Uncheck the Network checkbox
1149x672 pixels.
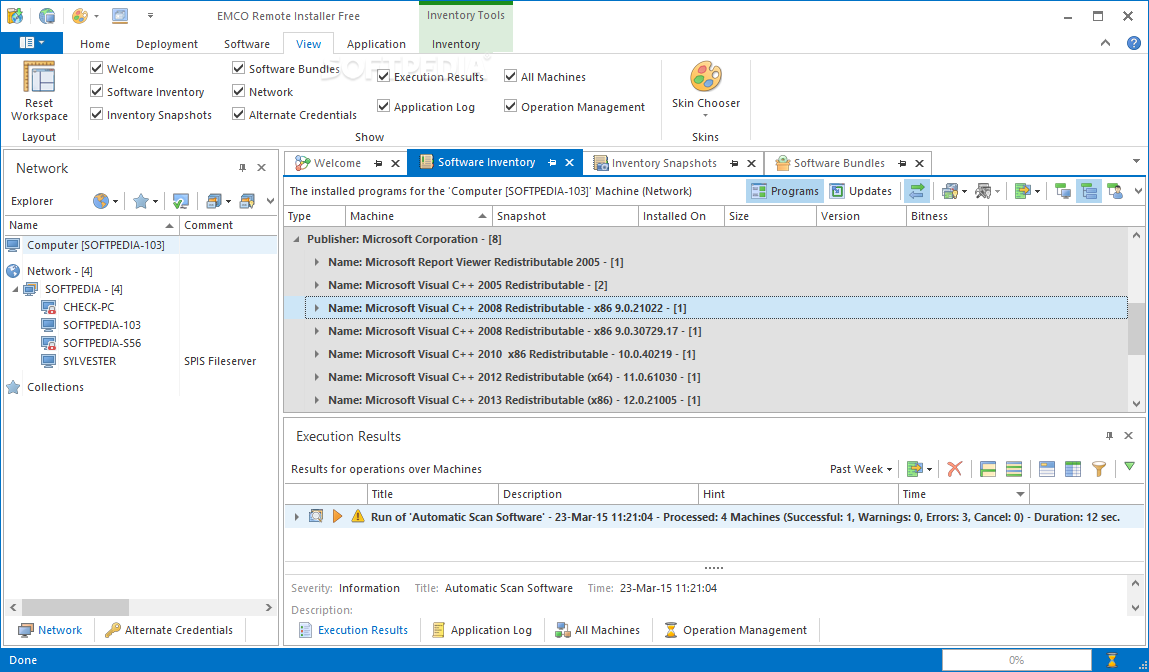click(x=238, y=92)
